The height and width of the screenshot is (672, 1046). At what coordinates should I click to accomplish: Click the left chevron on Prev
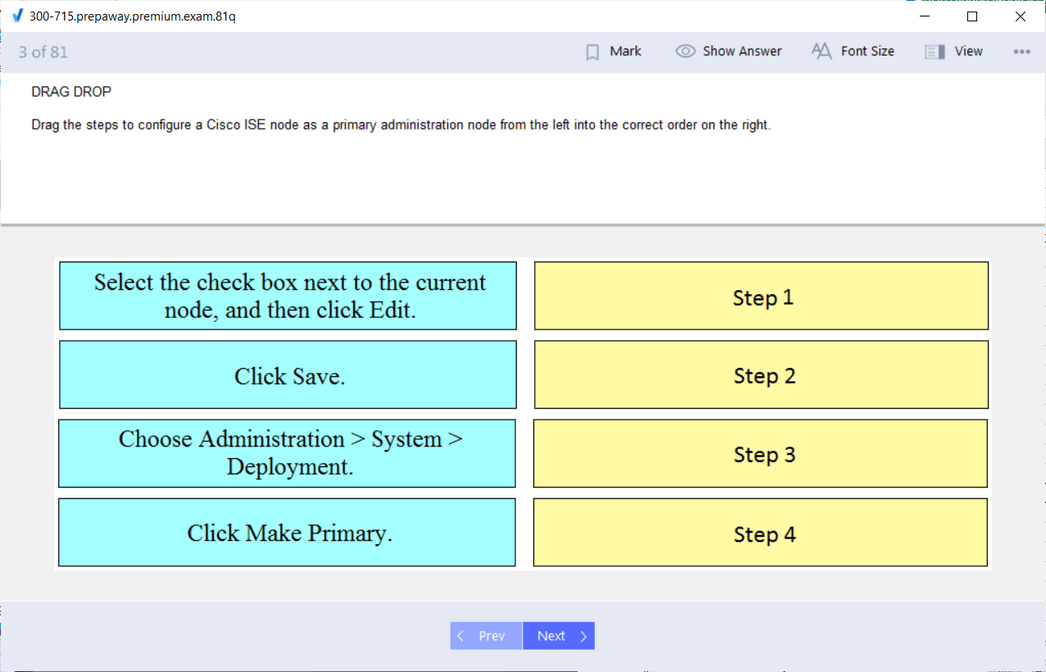tap(460, 636)
